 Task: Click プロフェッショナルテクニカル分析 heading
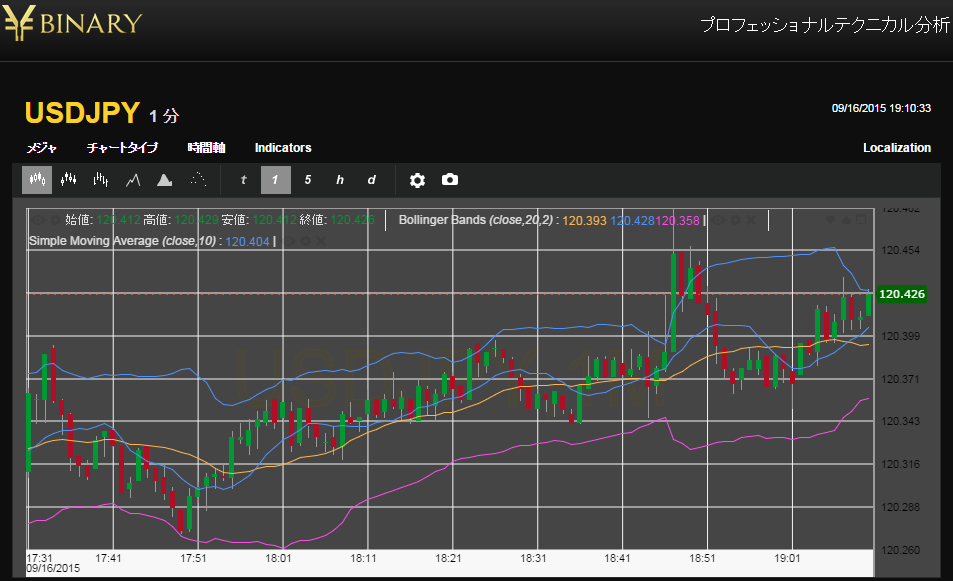(825, 25)
